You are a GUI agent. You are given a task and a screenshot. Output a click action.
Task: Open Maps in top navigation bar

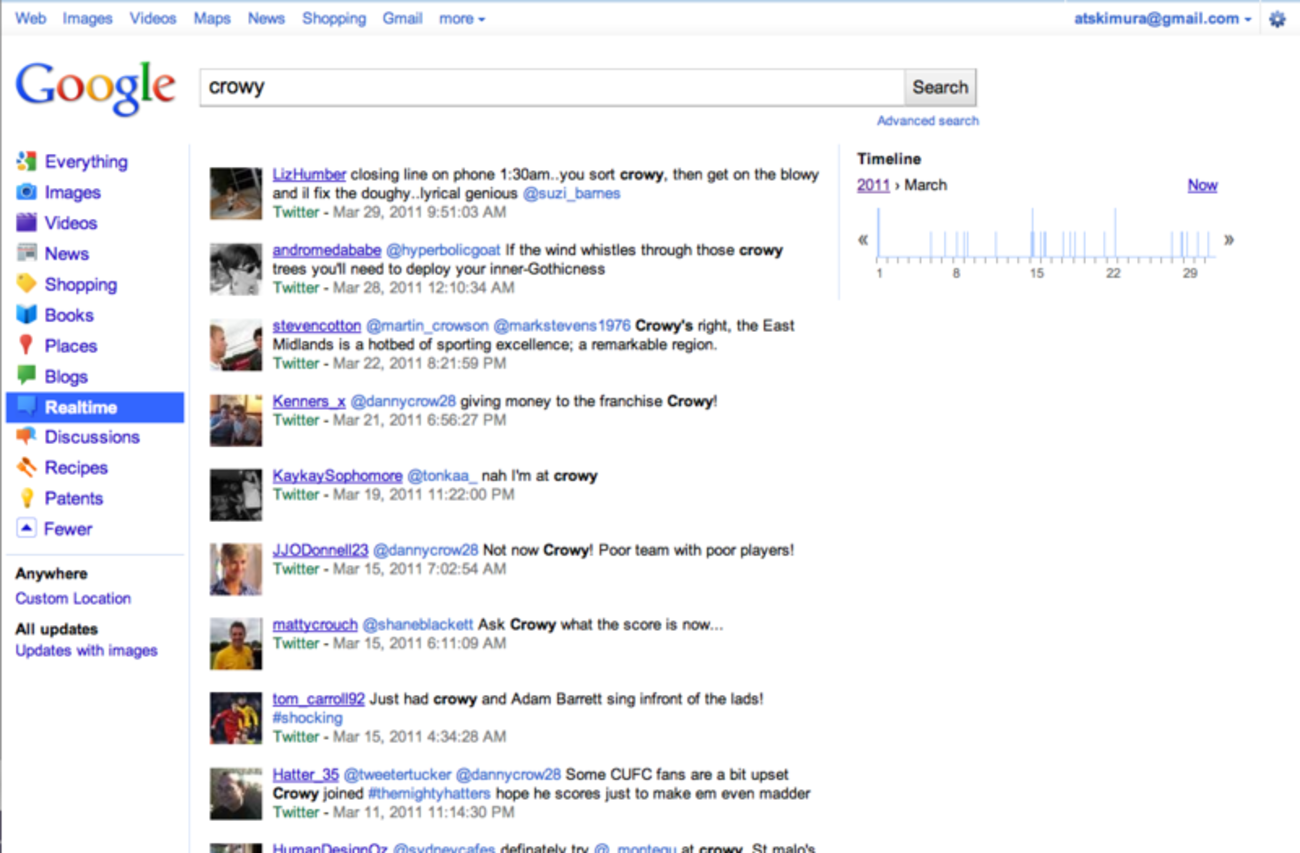point(212,18)
